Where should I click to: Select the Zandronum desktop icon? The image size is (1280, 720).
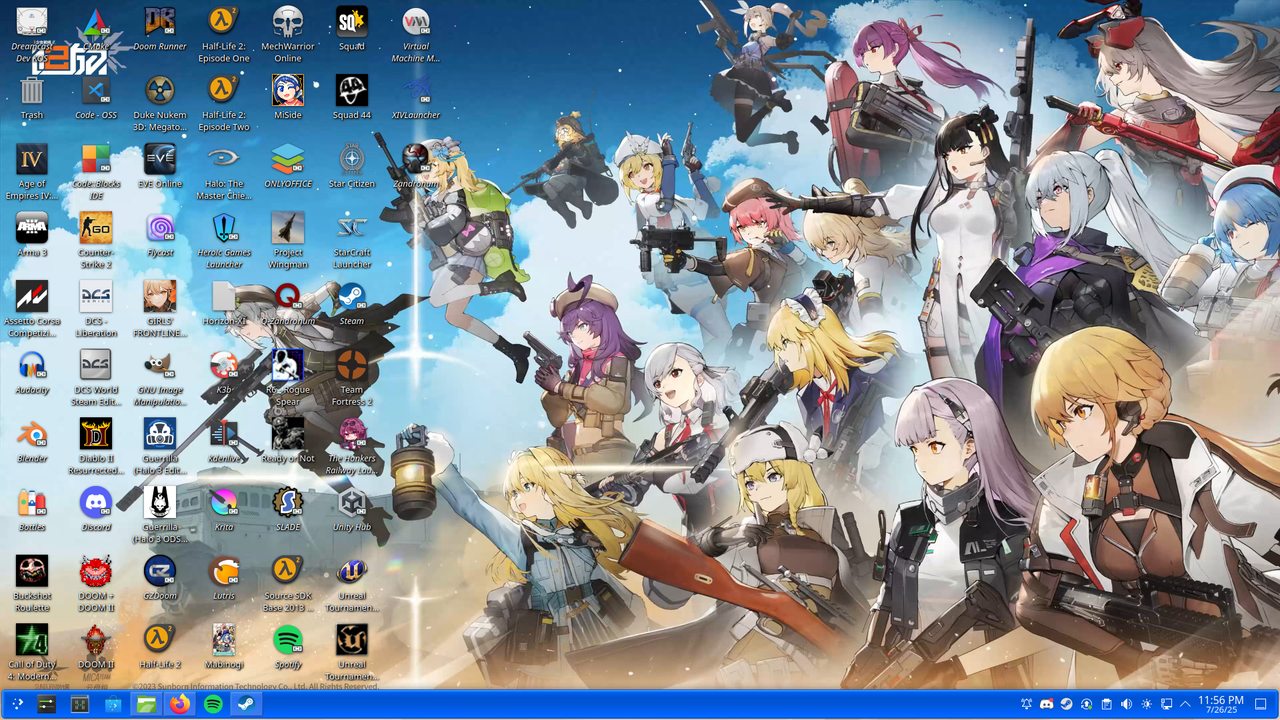416,160
